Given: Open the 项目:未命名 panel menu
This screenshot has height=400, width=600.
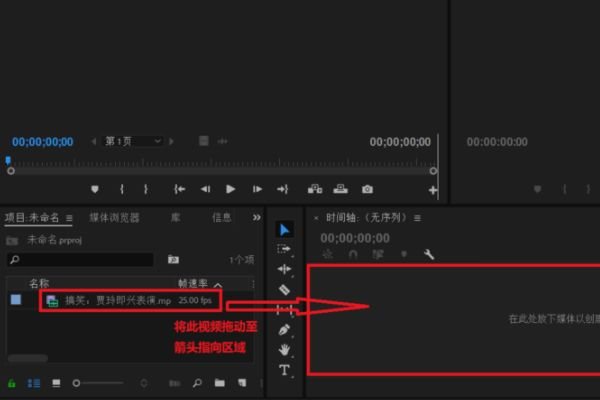Looking at the screenshot, I should coord(69,218).
